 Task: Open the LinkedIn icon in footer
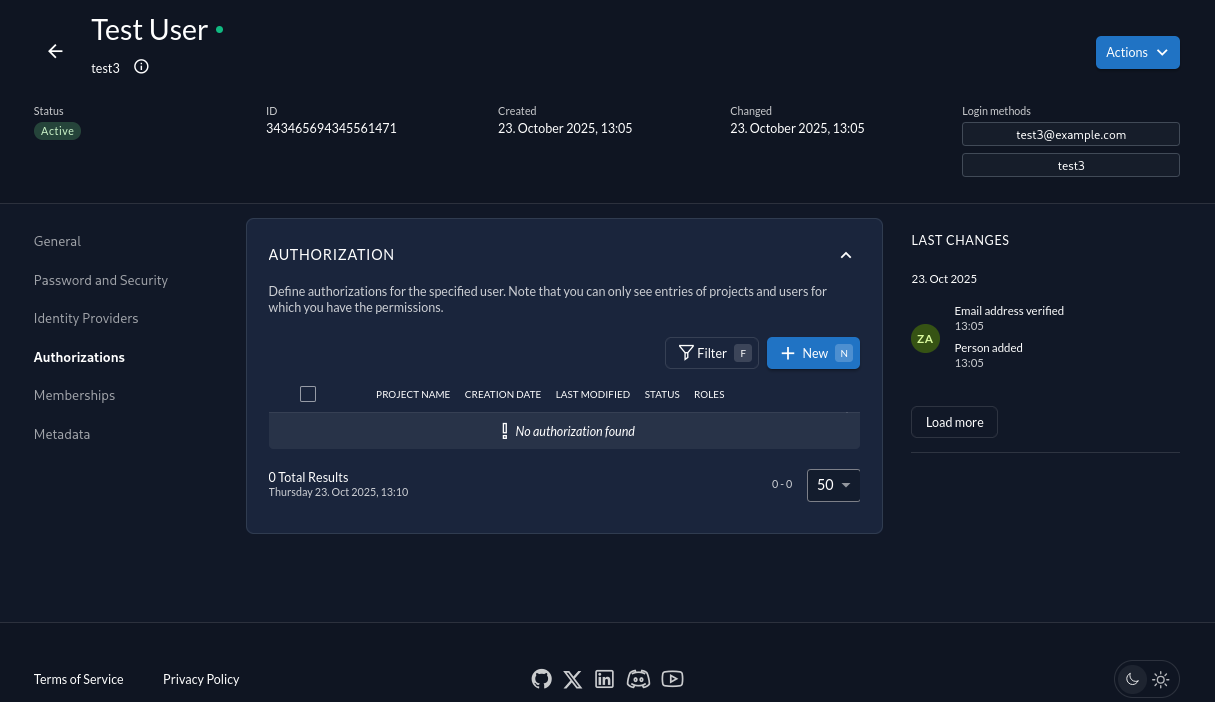click(604, 679)
